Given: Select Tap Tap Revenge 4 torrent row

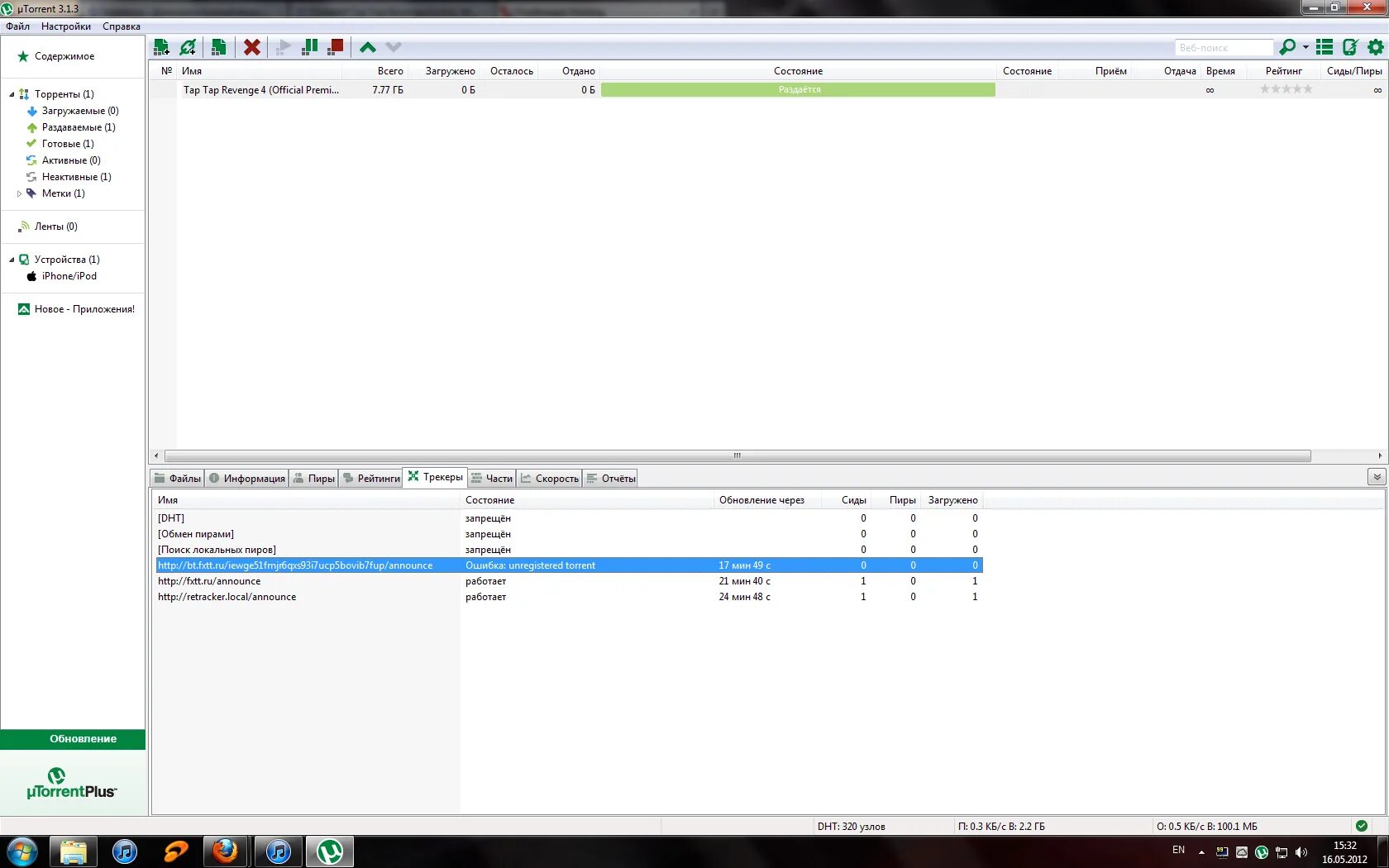Looking at the screenshot, I should [x=769, y=90].
